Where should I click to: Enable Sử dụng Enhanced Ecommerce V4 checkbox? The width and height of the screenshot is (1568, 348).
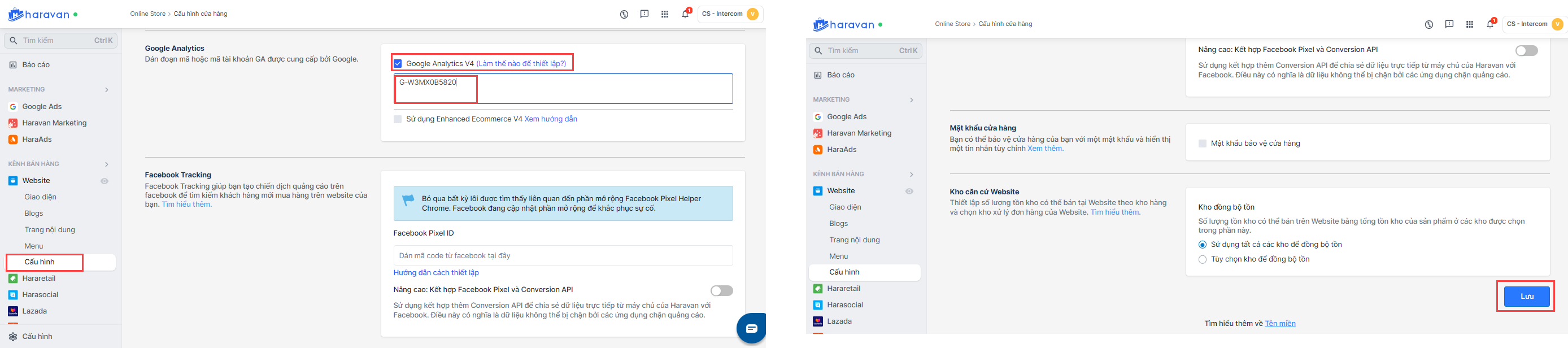[398, 119]
